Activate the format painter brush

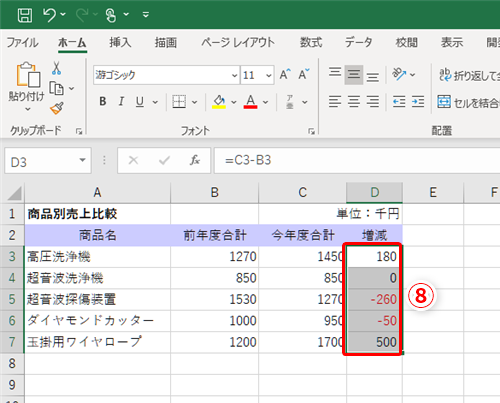point(57,108)
